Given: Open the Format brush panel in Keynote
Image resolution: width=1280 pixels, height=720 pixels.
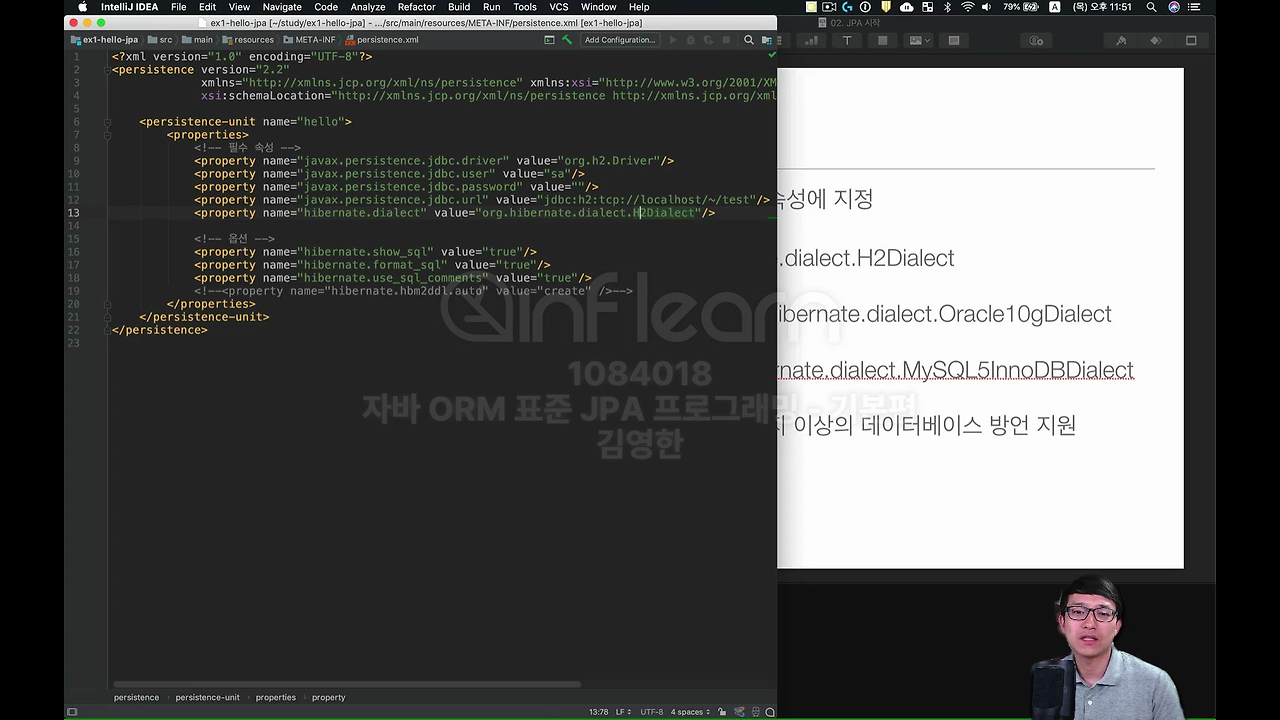Looking at the screenshot, I should 1121,40.
